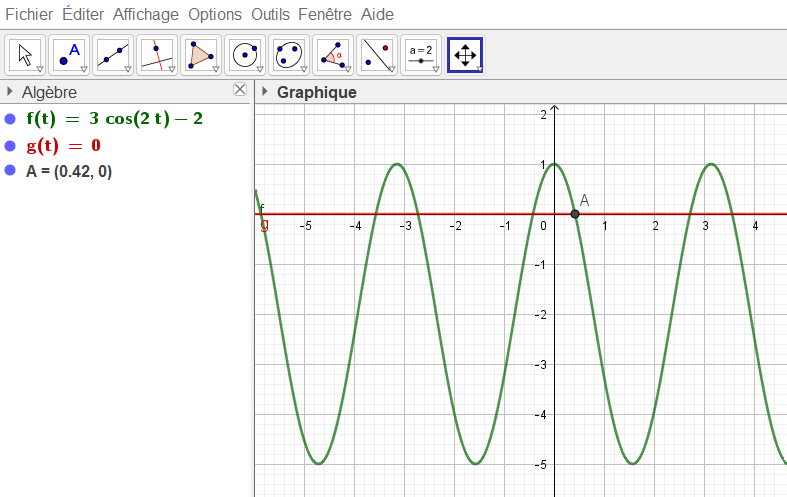
Task: Select the Move arrow tool
Action: pos(26,55)
